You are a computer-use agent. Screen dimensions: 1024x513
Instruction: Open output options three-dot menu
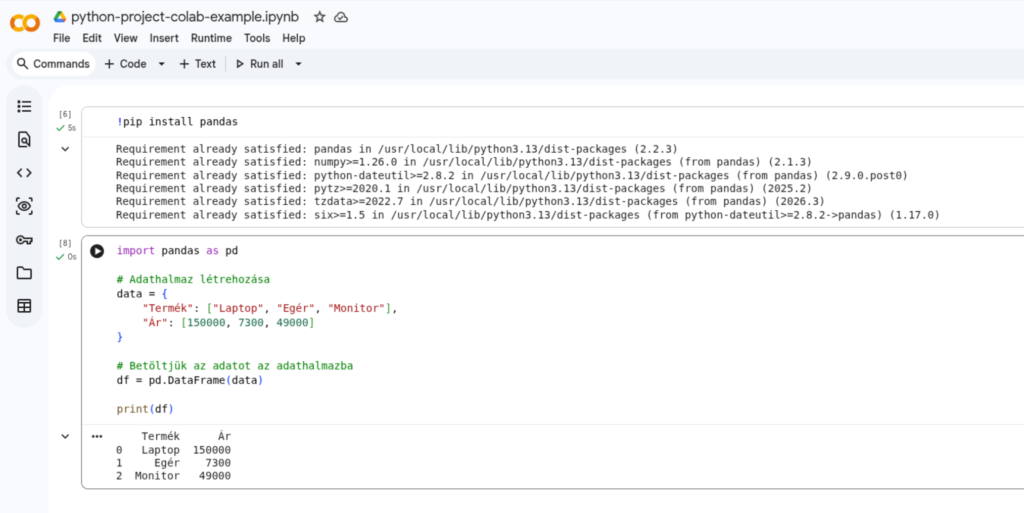97,436
